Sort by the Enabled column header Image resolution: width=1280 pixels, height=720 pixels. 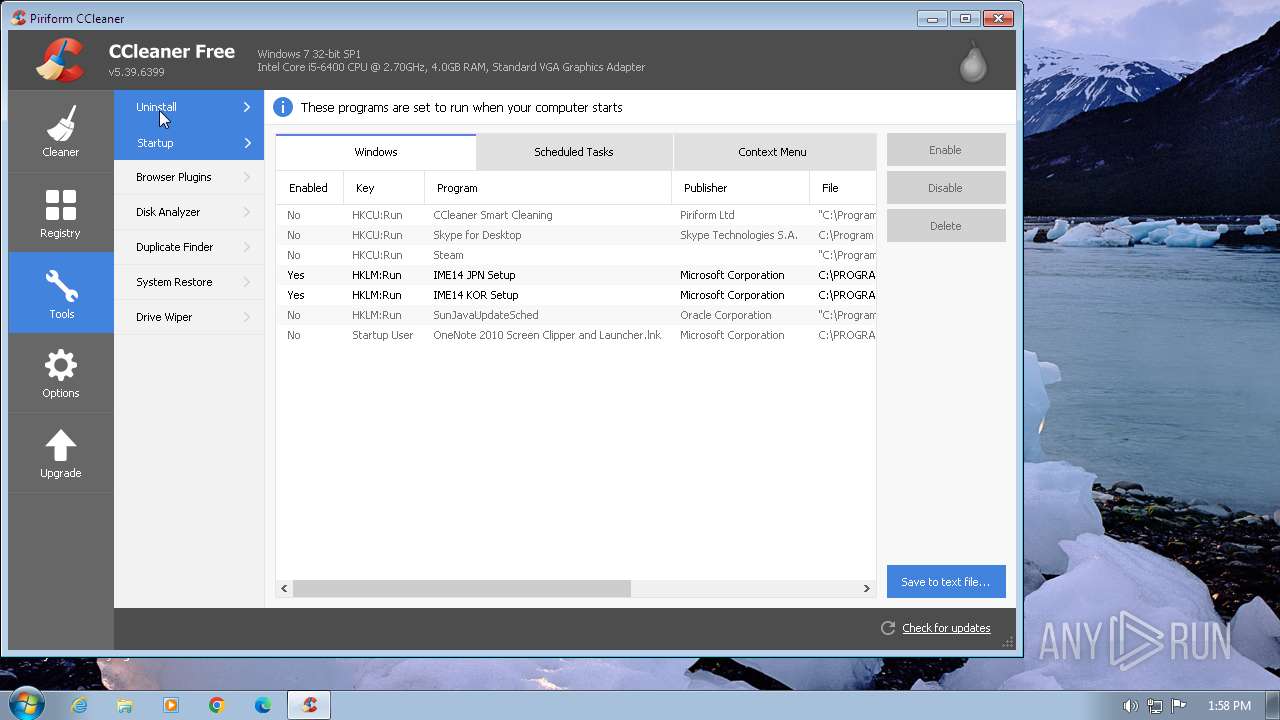pyautogui.click(x=310, y=188)
